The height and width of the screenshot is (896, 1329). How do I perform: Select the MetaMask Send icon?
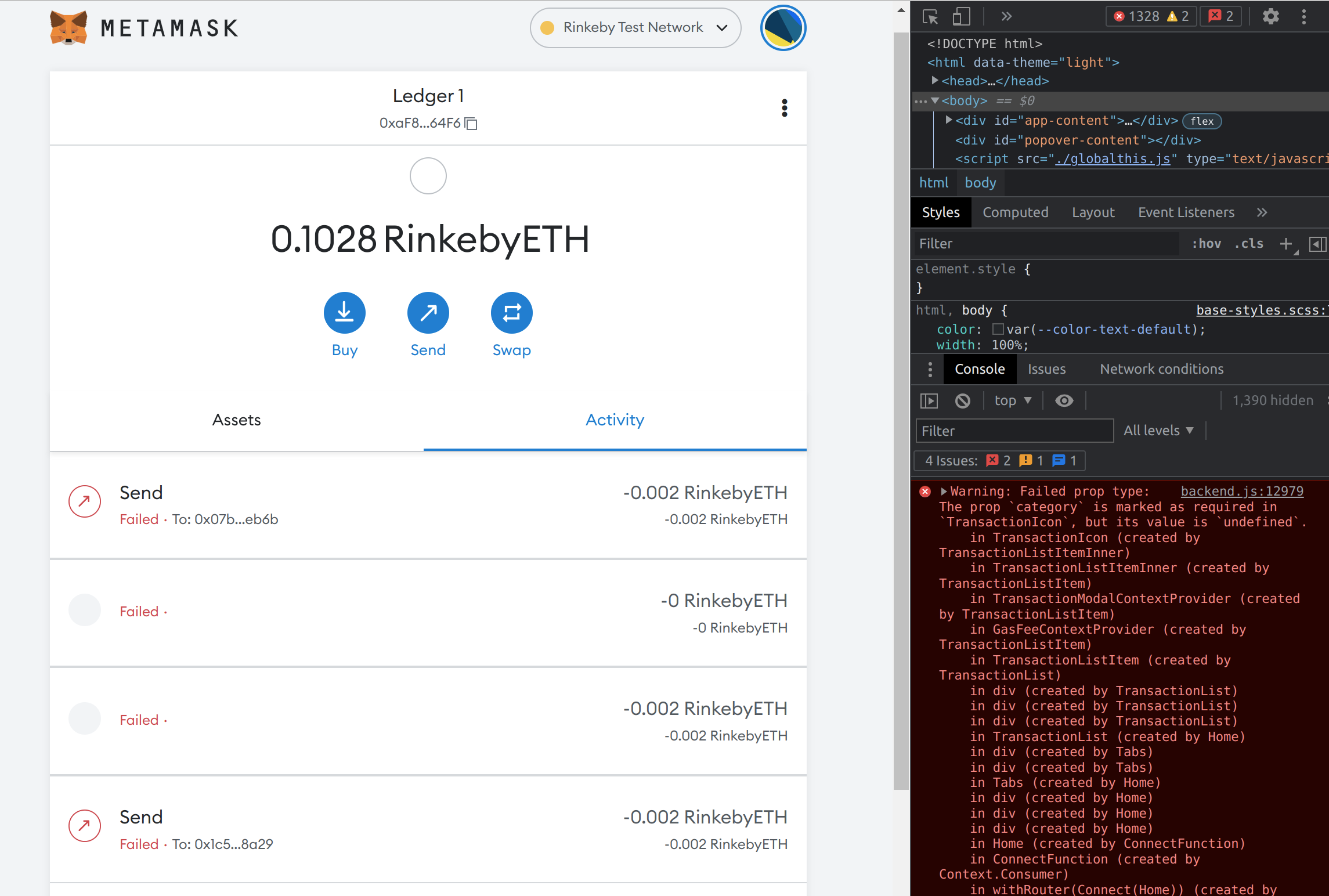click(x=428, y=312)
